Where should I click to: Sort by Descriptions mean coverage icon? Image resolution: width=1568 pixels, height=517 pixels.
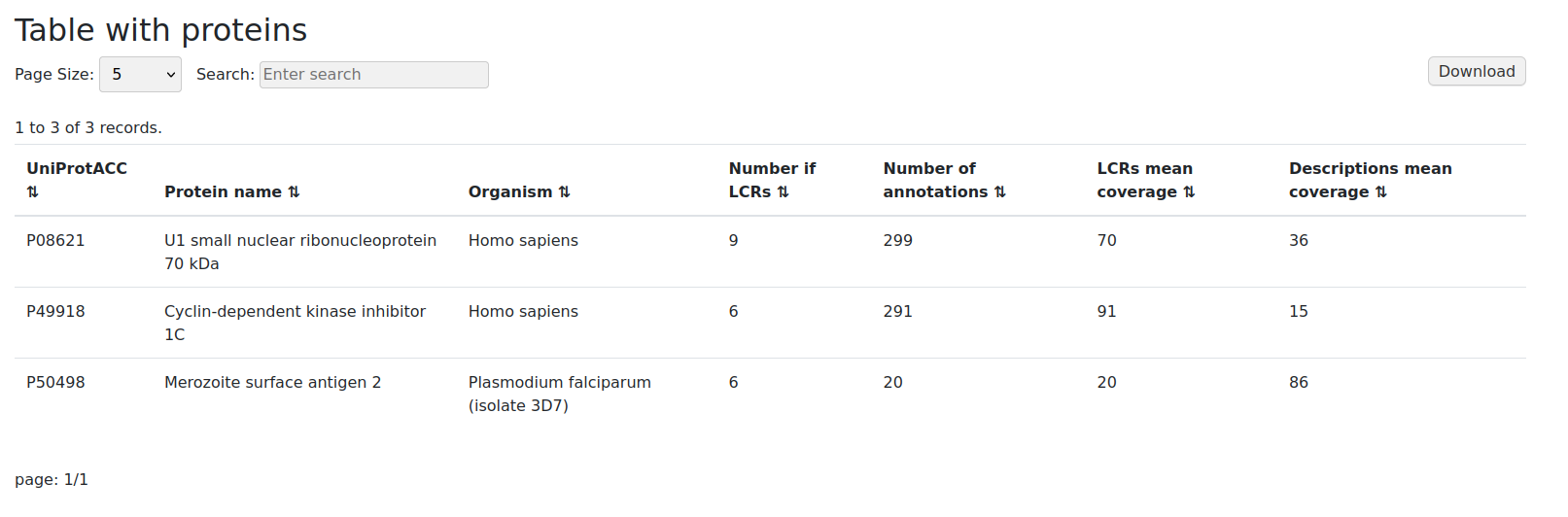[x=1381, y=192]
